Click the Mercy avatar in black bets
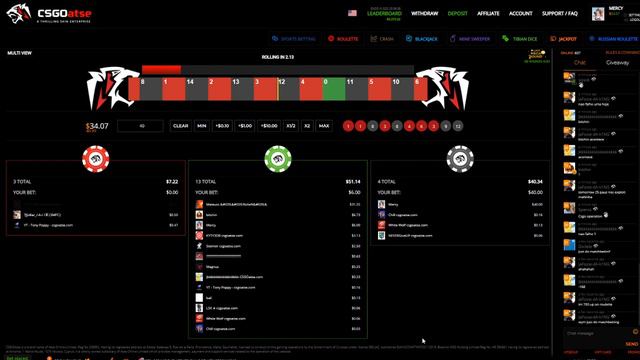This screenshot has width=640, height=360. pos(381,204)
